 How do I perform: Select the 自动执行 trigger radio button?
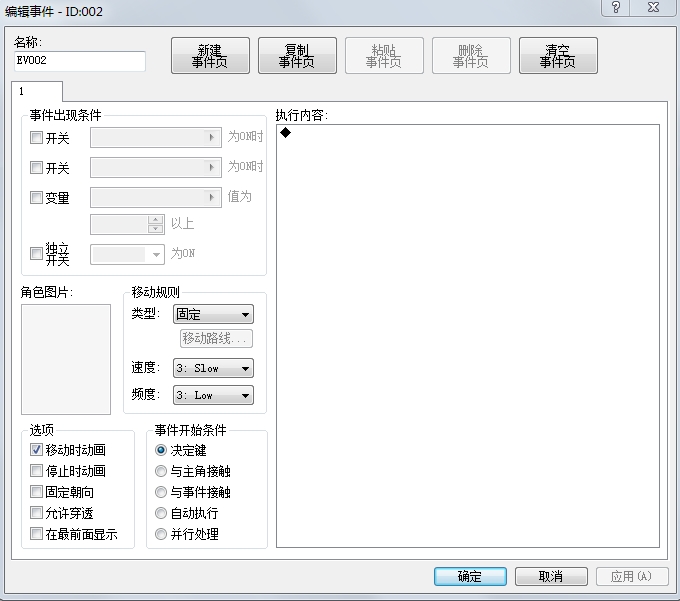161,513
